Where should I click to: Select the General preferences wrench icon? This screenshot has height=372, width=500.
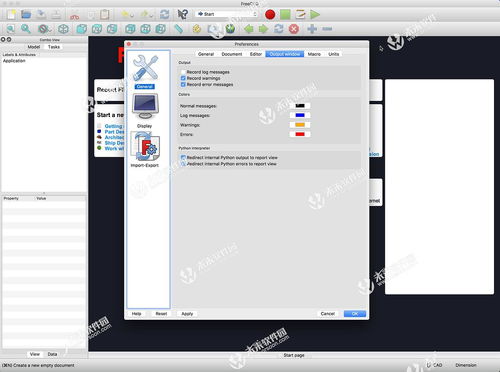pyautogui.click(x=145, y=68)
